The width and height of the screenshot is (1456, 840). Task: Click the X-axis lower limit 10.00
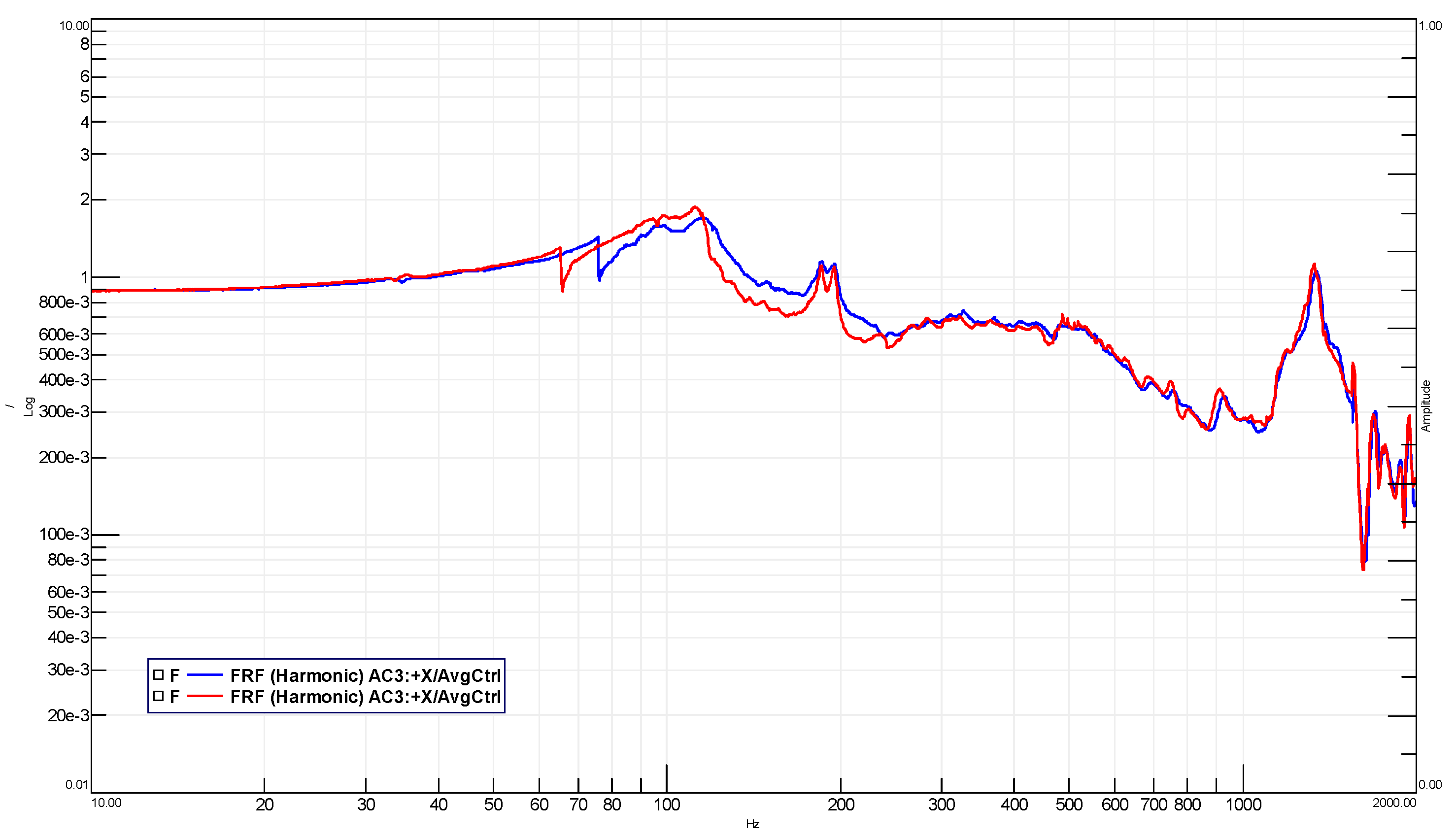pyautogui.click(x=107, y=803)
